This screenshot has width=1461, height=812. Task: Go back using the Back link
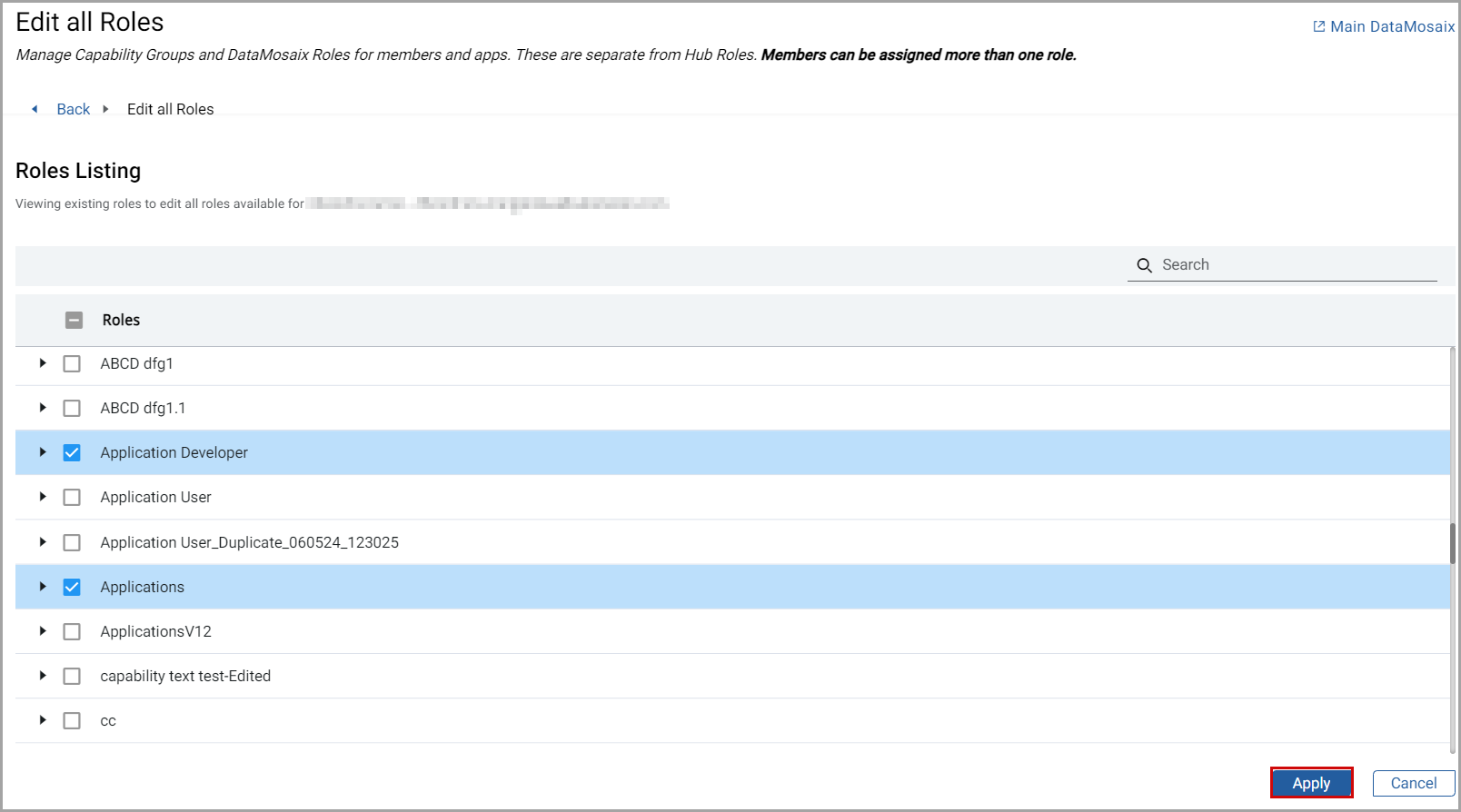(73, 109)
